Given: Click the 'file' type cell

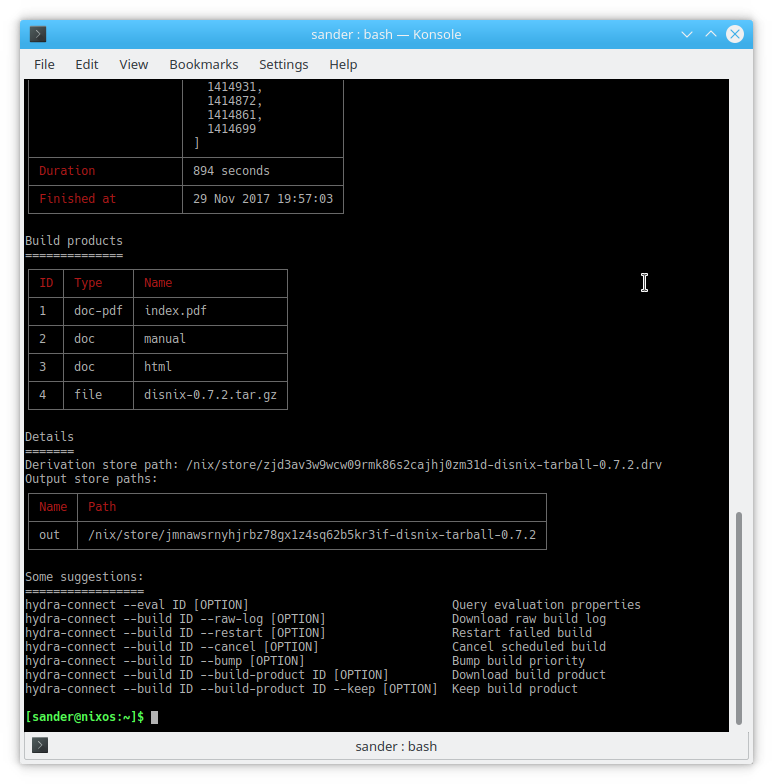Looking at the screenshot, I should click(88, 395).
